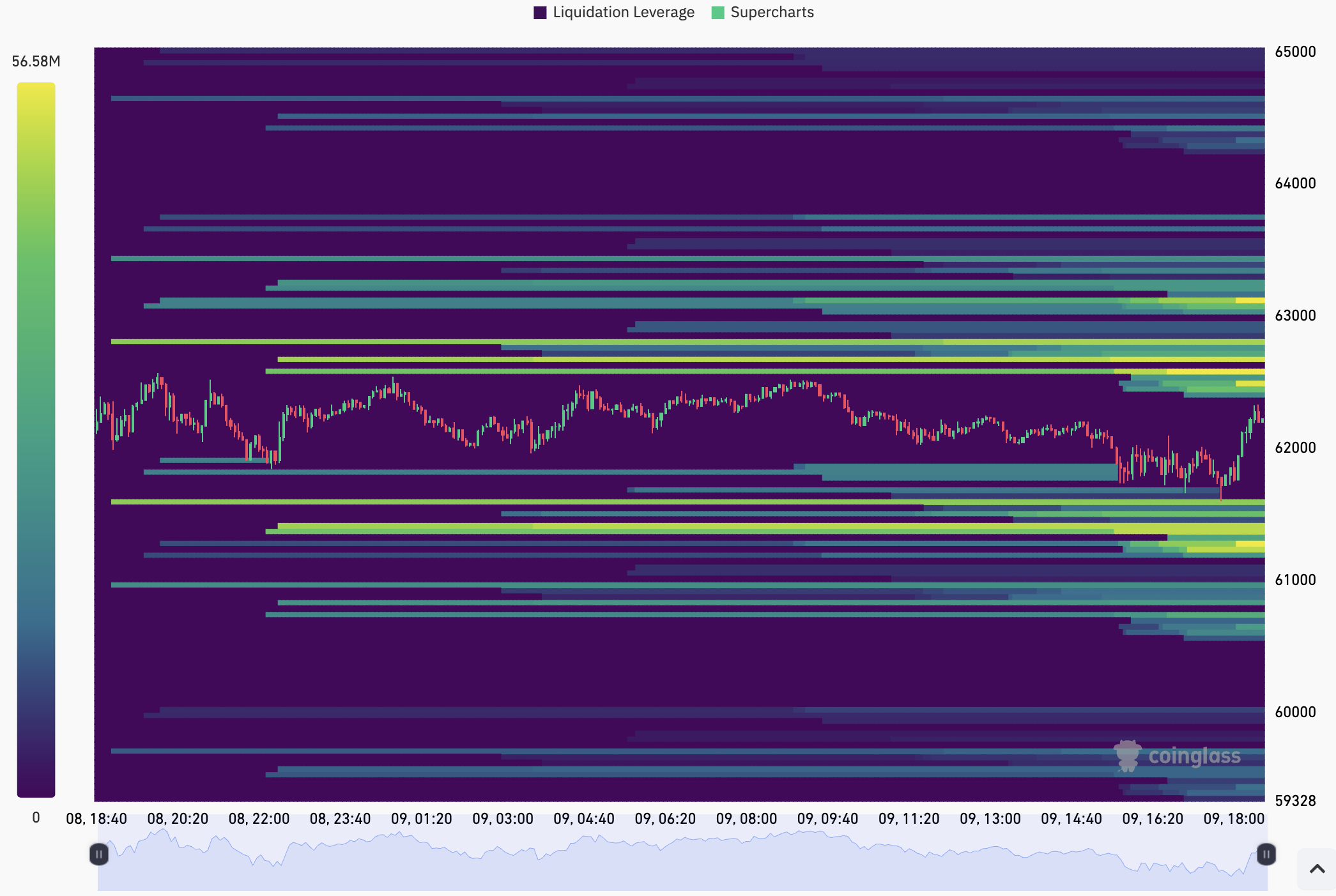Click the 59328 price axis label
The height and width of the screenshot is (896, 1336).
click(x=1295, y=800)
